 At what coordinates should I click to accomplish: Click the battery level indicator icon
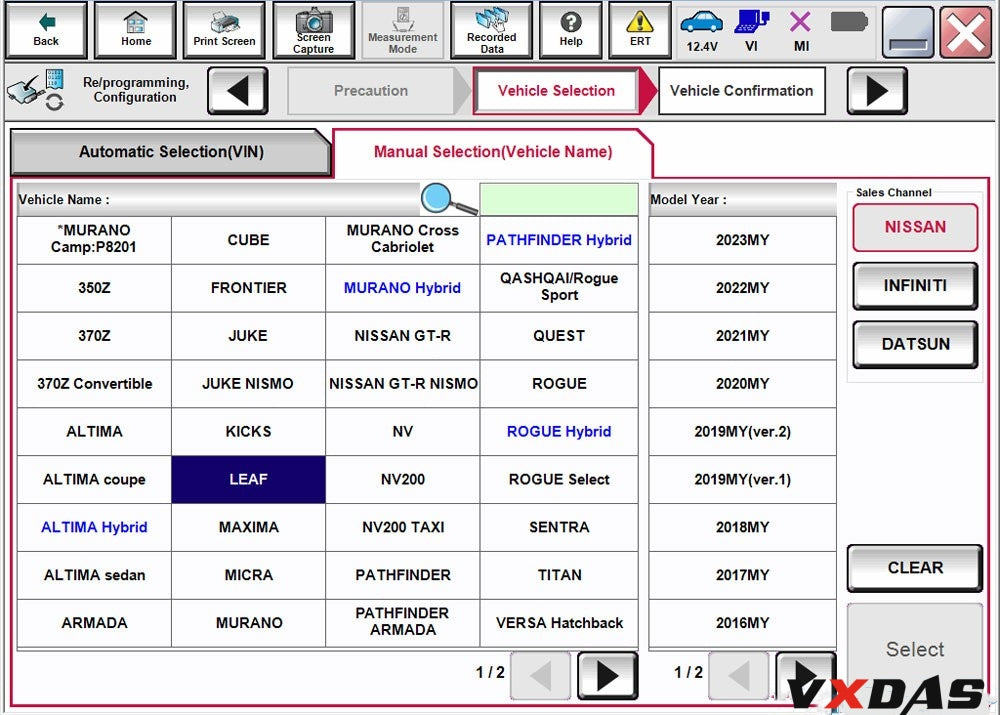click(x=849, y=22)
